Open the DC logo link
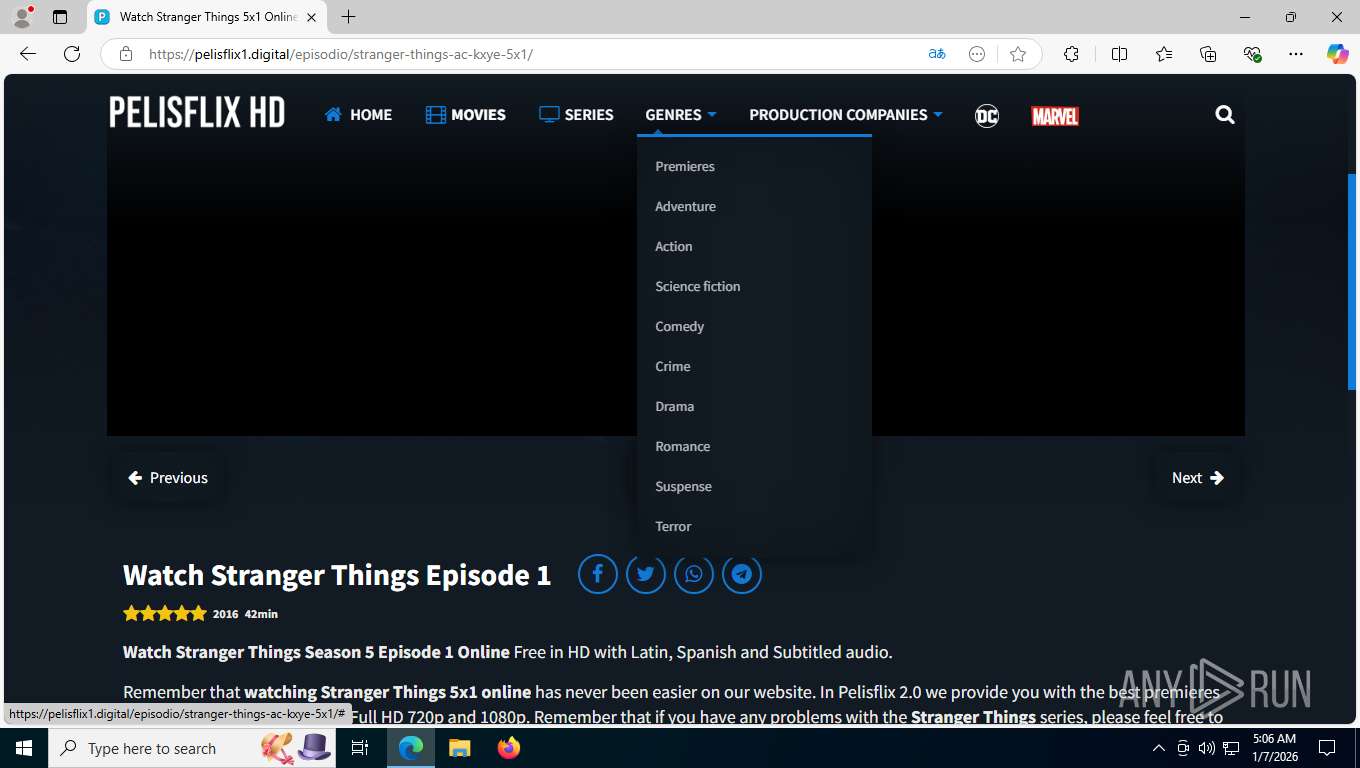 pos(987,115)
